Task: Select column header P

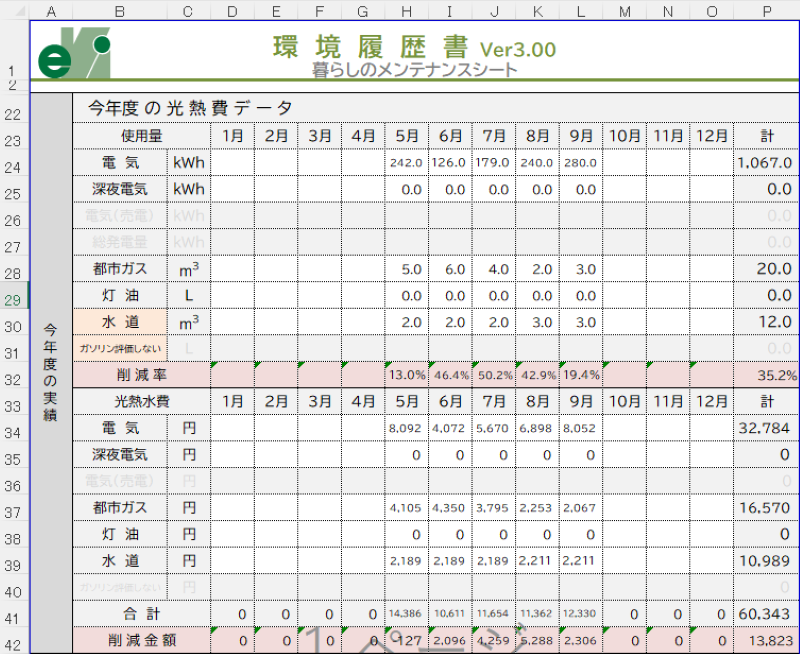Action: (x=766, y=10)
